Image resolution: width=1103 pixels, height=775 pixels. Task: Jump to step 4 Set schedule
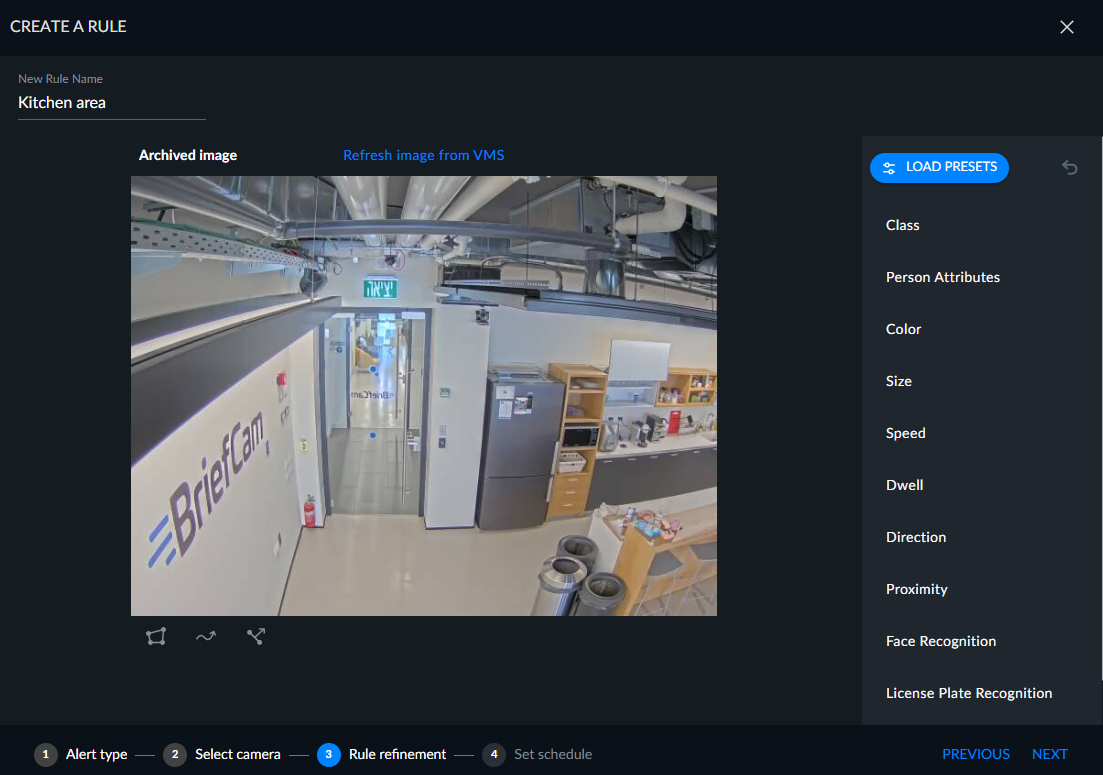coord(537,754)
